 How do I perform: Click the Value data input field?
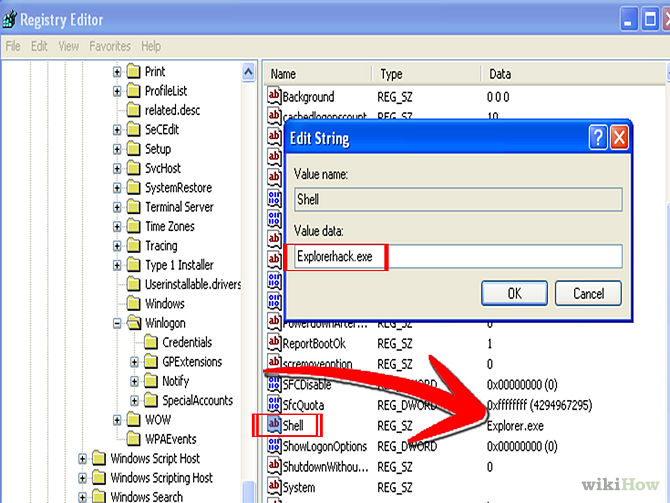click(458, 256)
